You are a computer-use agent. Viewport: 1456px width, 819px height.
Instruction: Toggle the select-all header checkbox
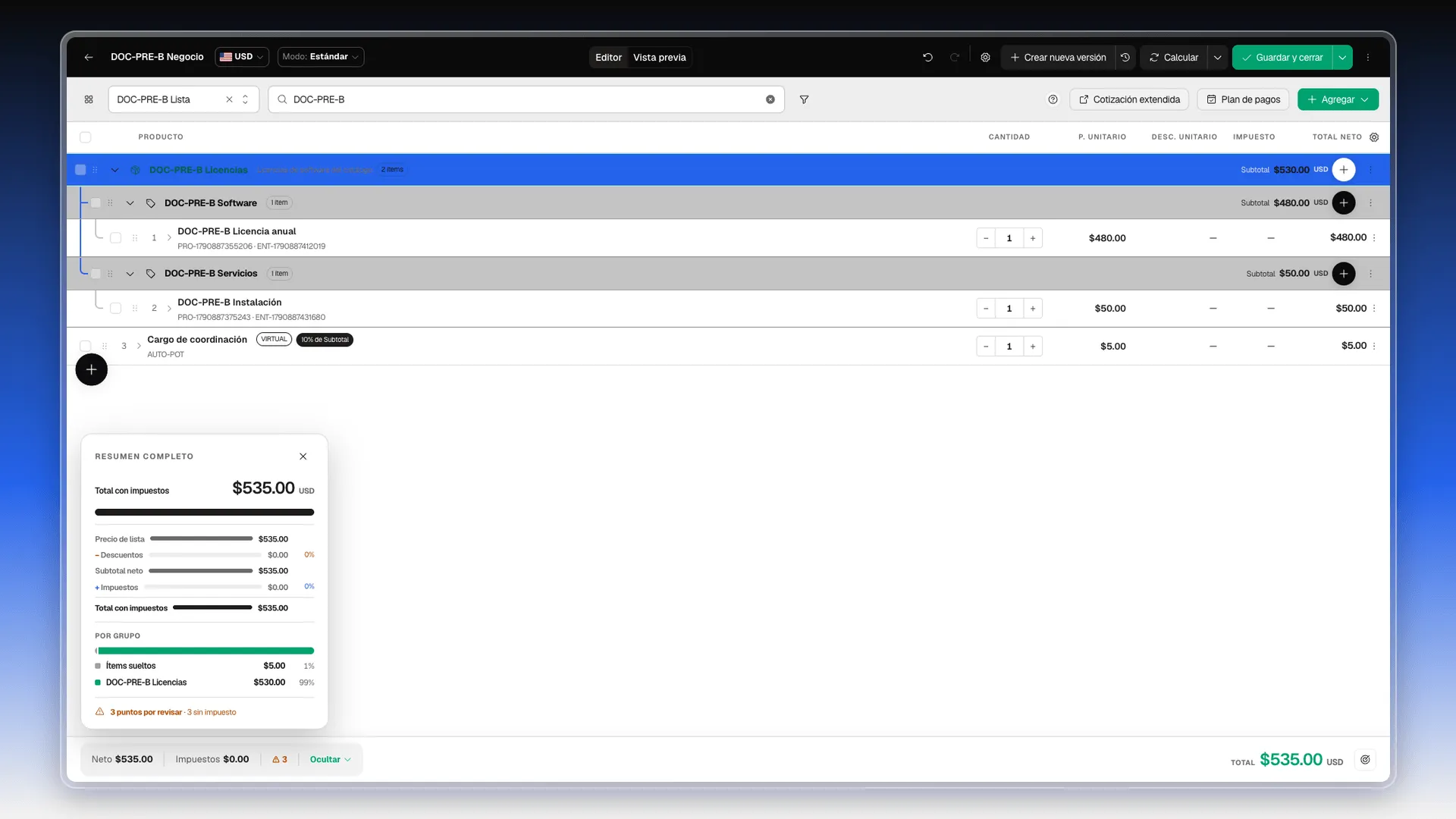tap(86, 137)
